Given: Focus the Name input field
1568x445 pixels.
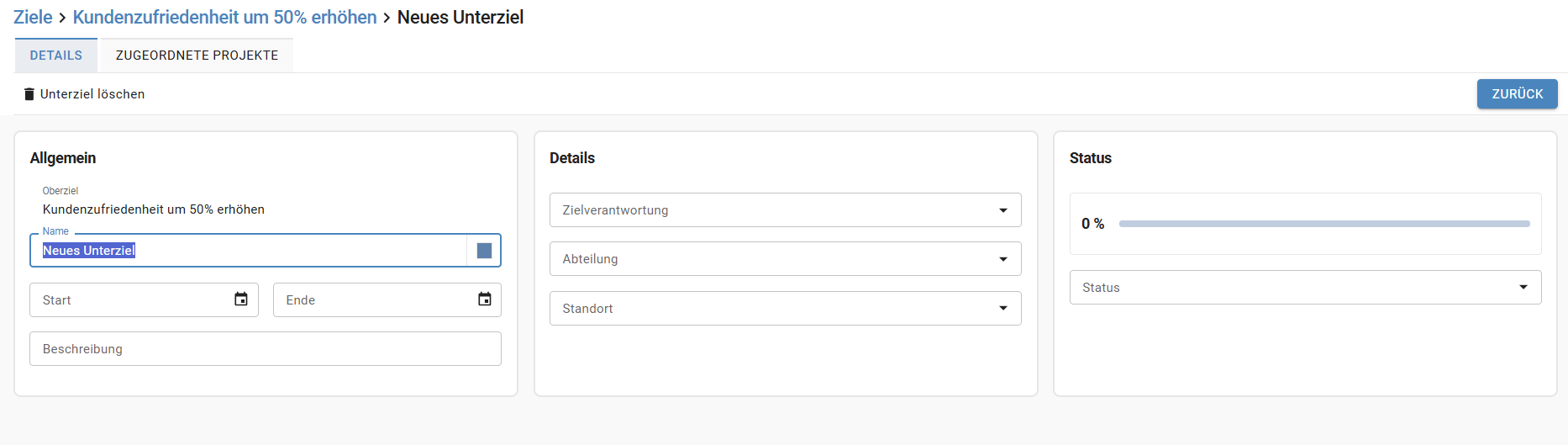Looking at the screenshot, I should [248, 251].
